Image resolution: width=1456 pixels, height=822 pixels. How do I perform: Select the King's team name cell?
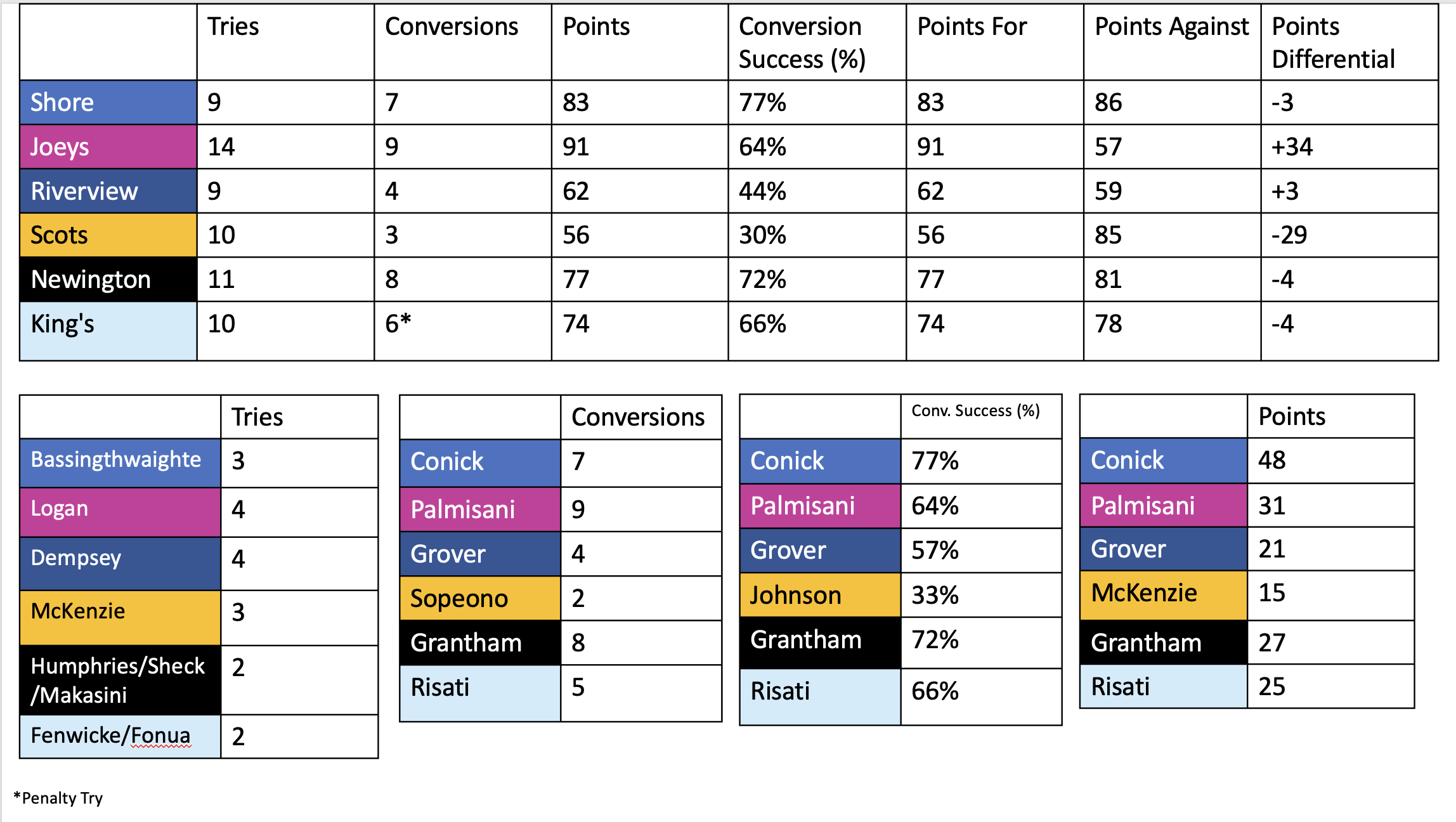(108, 330)
